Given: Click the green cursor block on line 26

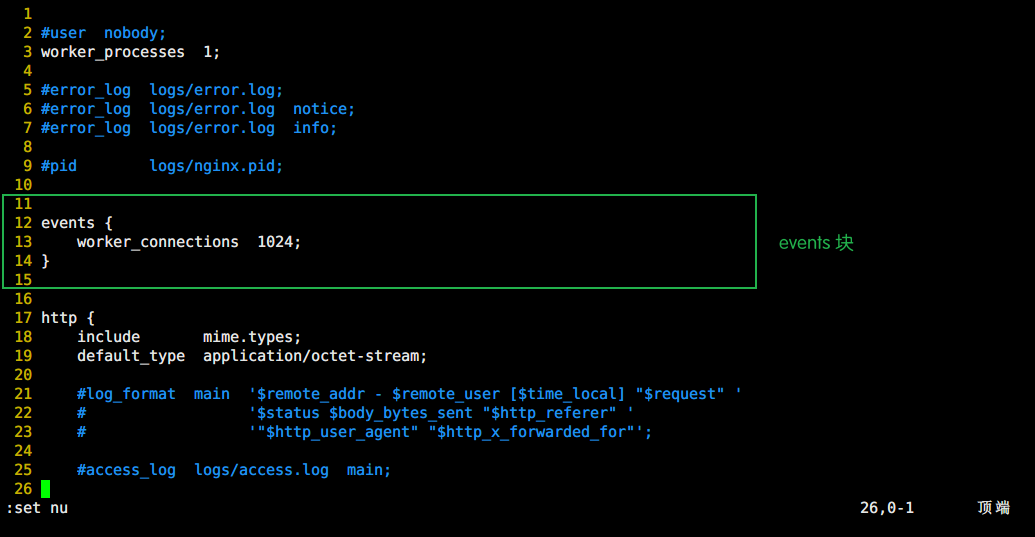Looking at the screenshot, I should (45, 489).
